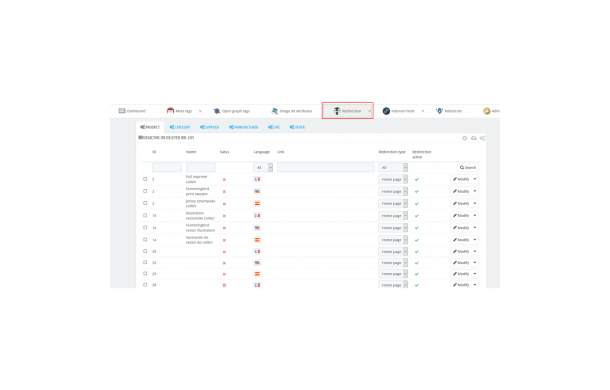Open Robots.txt section

click(x=449, y=111)
